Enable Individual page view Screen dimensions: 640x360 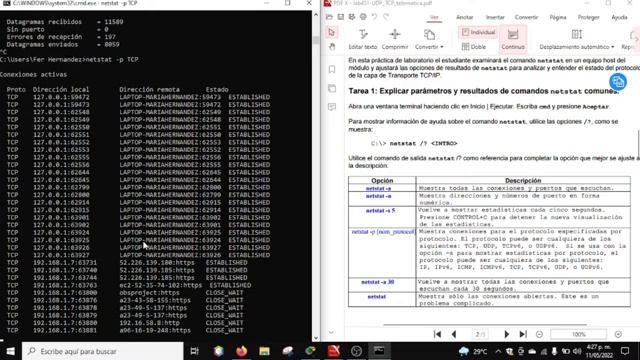478,32
